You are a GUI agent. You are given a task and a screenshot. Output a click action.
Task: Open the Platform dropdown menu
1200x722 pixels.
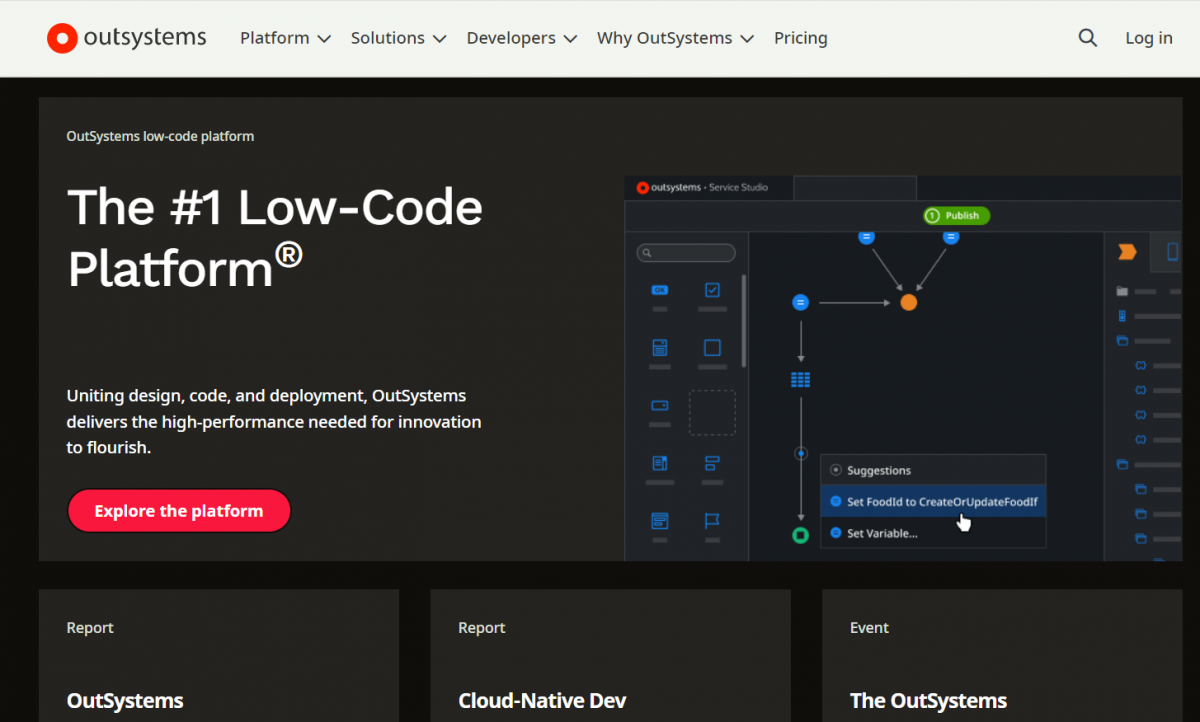284,37
